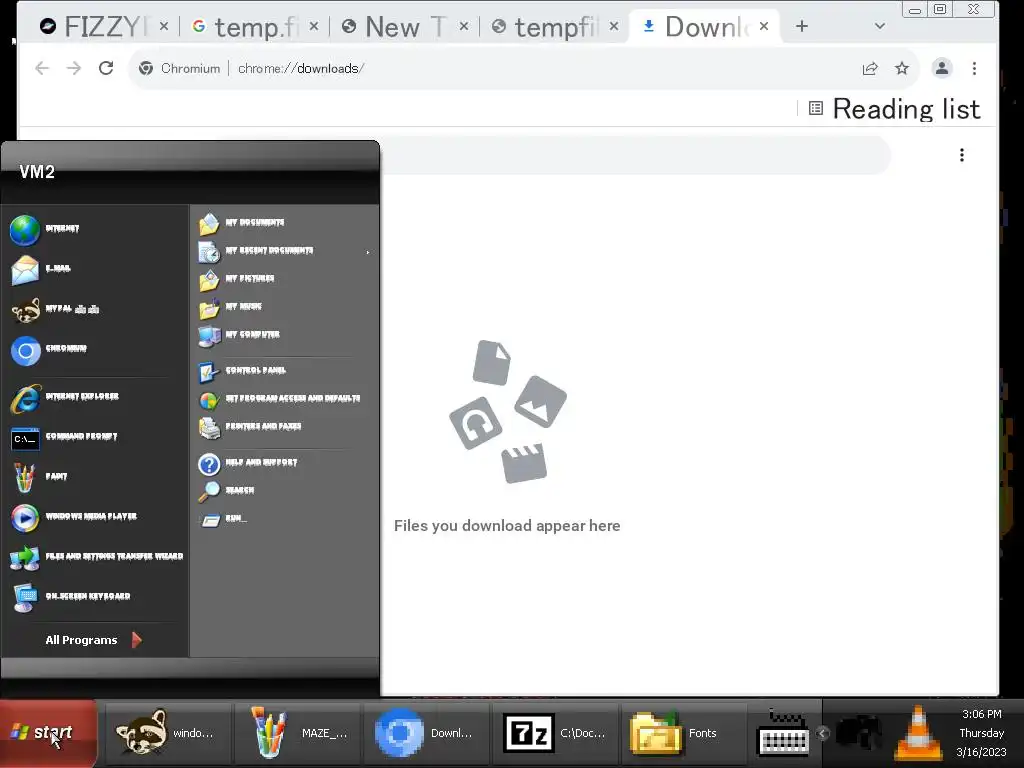Viewport: 1024px width, 768px height.
Task: Expand My Recent Documents submenu
Action: coord(285,251)
